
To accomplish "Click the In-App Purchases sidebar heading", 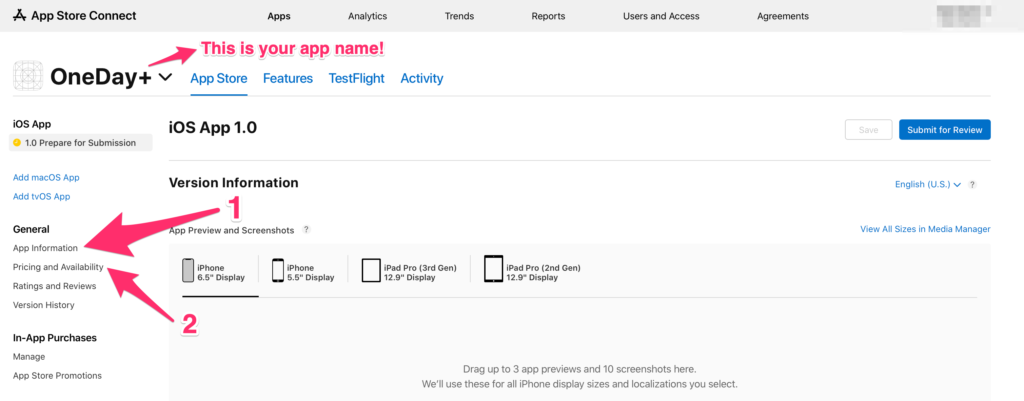I will coord(55,338).
